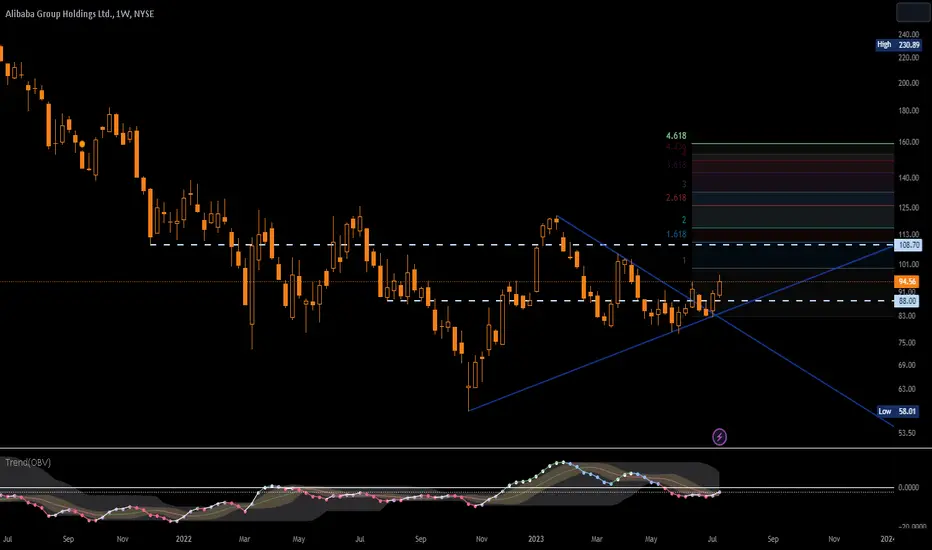Click the 2.618 Fibonacci level label
The height and width of the screenshot is (550, 932).
click(x=676, y=197)
